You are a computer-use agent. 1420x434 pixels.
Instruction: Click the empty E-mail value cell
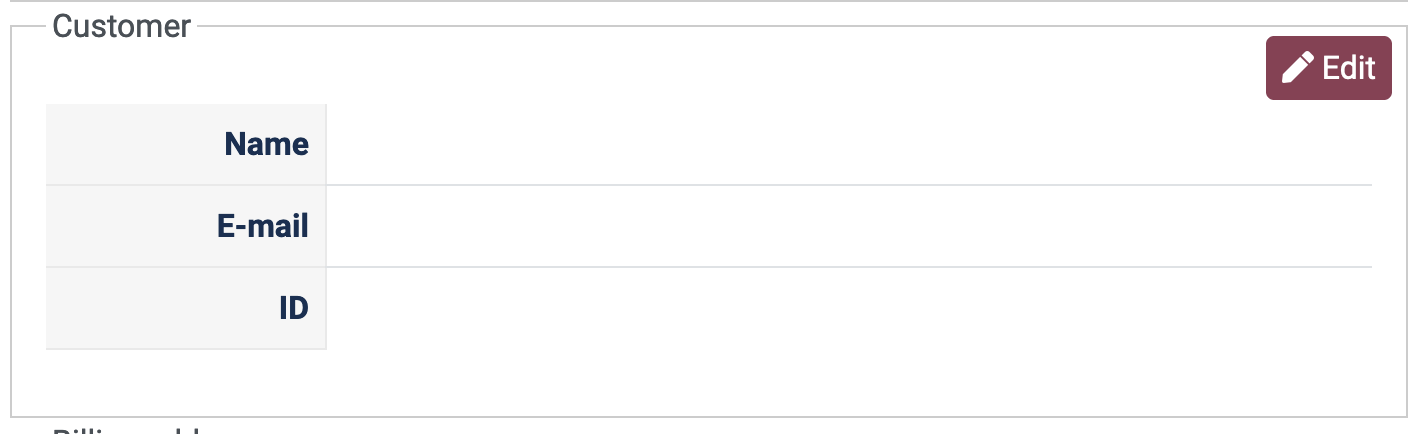pyautogui.click(x=848, y=227)
